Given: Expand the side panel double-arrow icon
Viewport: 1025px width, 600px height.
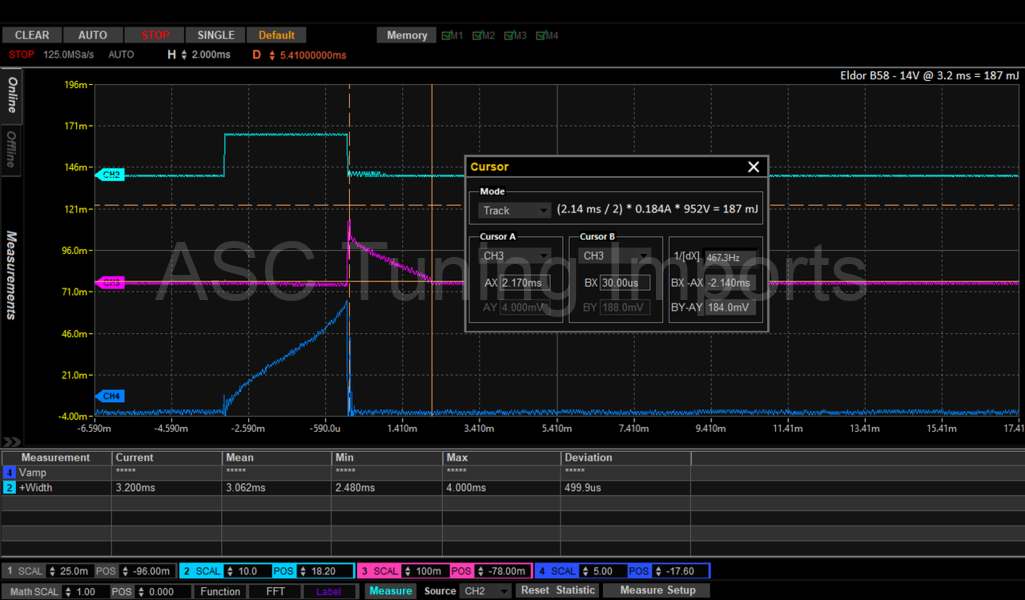Looking at the screenshot, I should pos(11,442).
